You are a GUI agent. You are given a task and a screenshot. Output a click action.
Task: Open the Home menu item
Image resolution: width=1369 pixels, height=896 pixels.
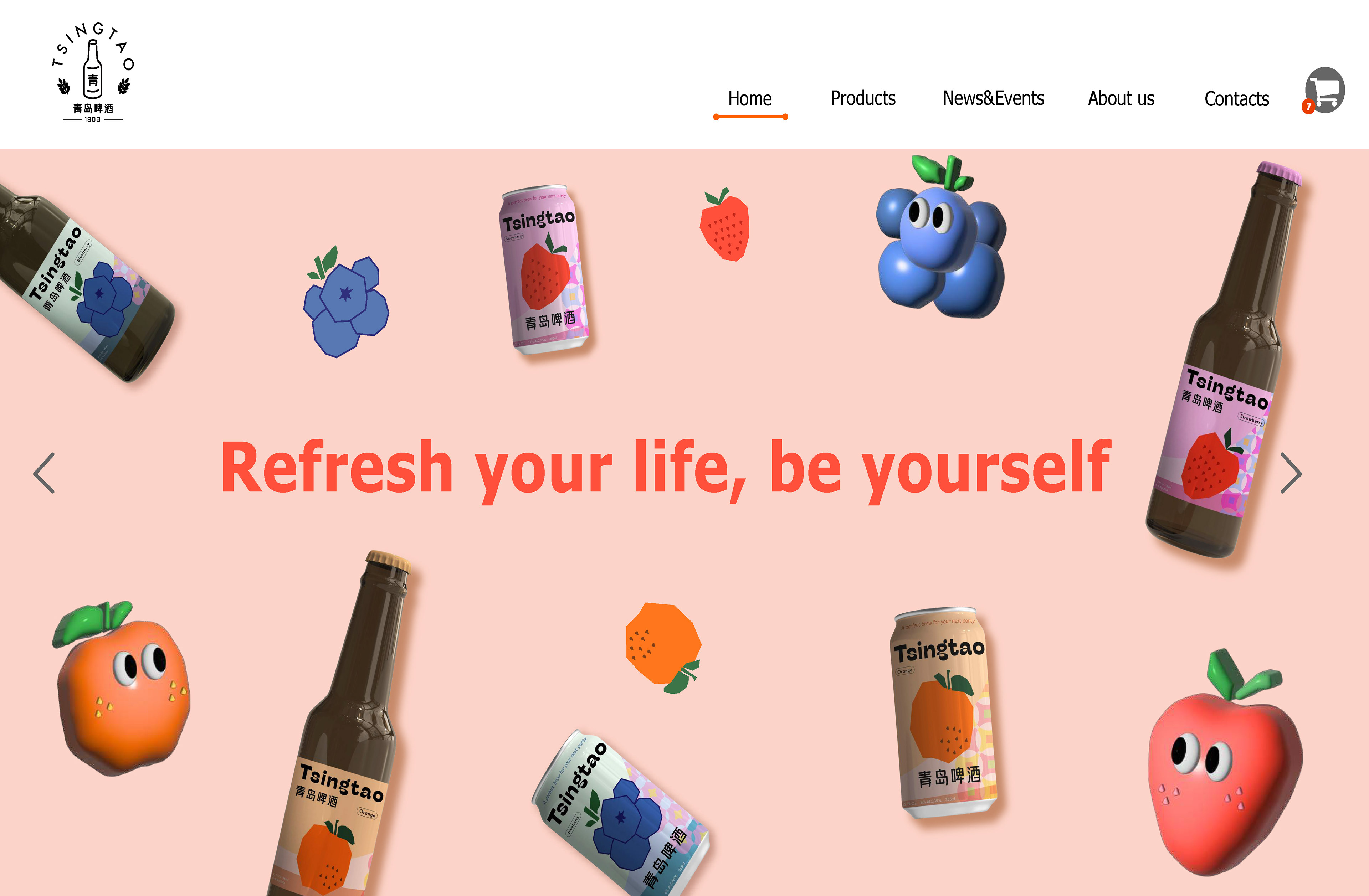(x=750, y=98)
